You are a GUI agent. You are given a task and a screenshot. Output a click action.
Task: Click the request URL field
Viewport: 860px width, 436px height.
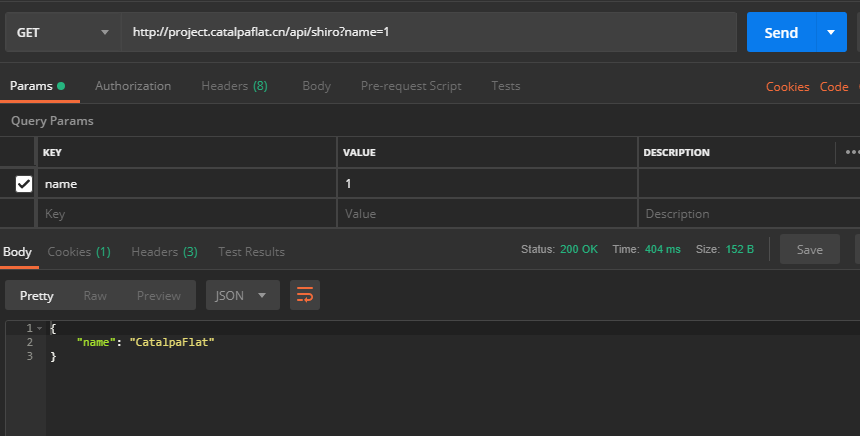(x=428, y=32)
